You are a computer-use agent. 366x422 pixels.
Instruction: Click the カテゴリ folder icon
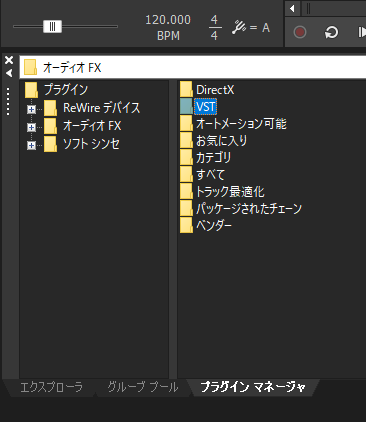[186, 157]
